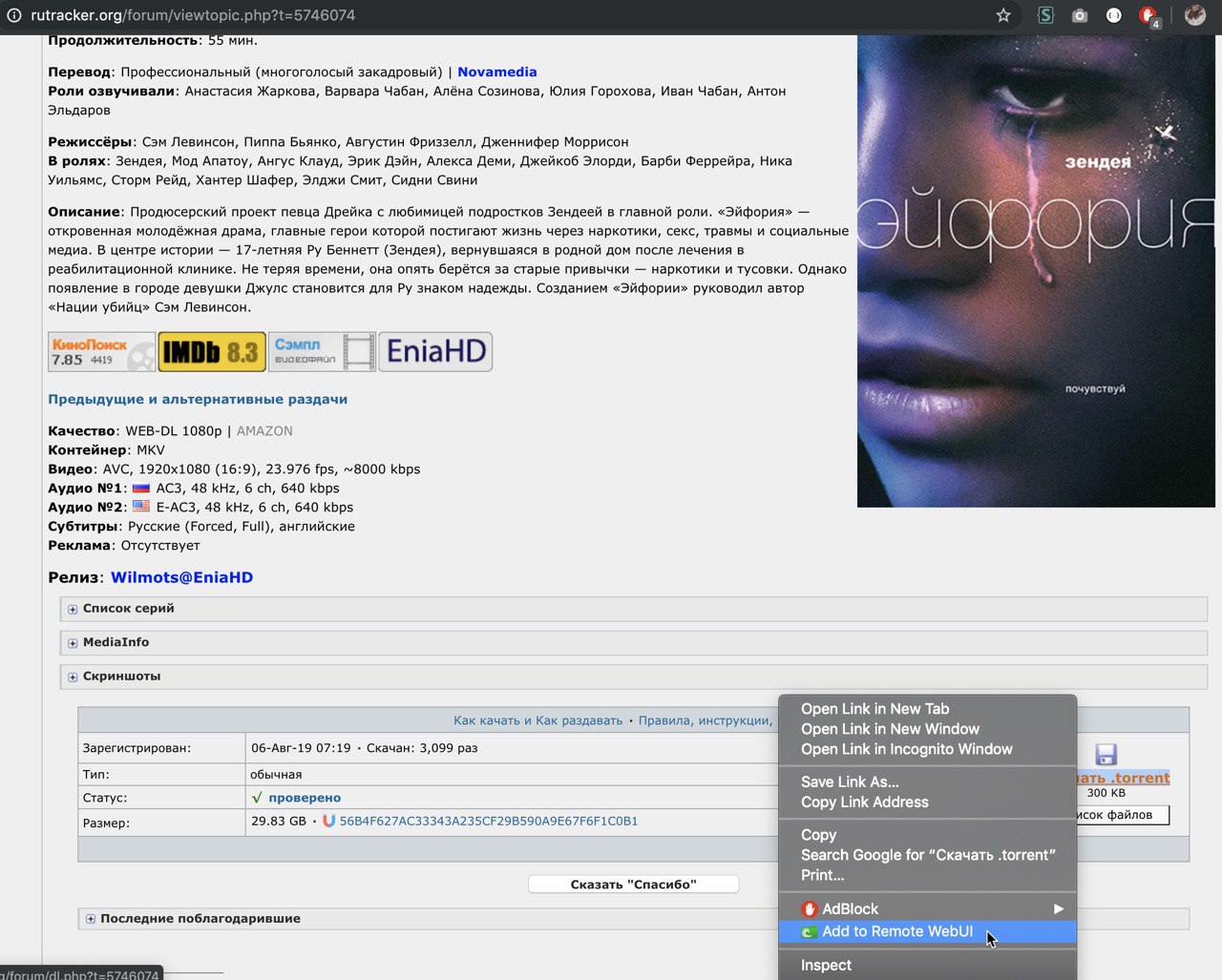This screenshot has height=980, width=1222.
Task: Select Add to Remote WebUI
Action: pyautogui.click(x=927, y=931)
